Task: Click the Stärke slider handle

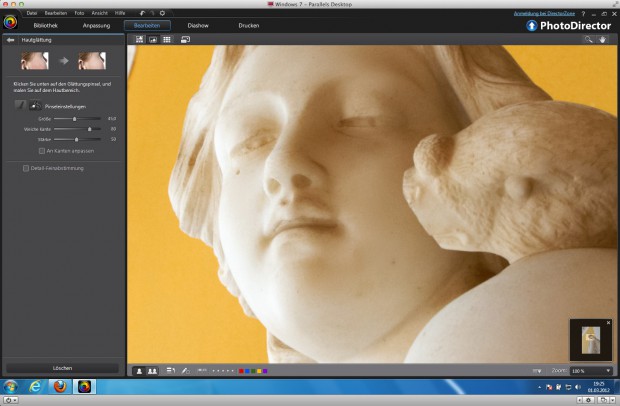Action: [x=76, y=139]
